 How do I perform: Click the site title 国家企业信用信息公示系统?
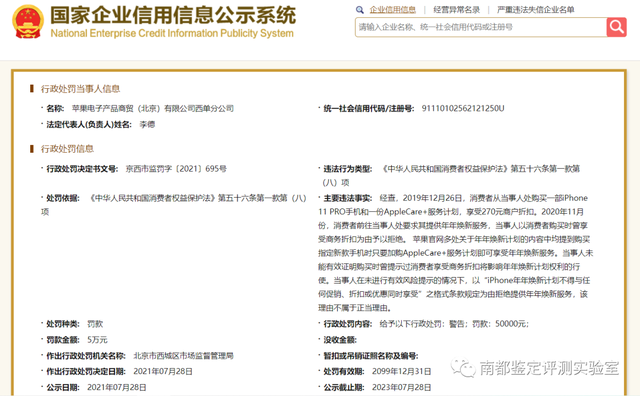(173, 15)
